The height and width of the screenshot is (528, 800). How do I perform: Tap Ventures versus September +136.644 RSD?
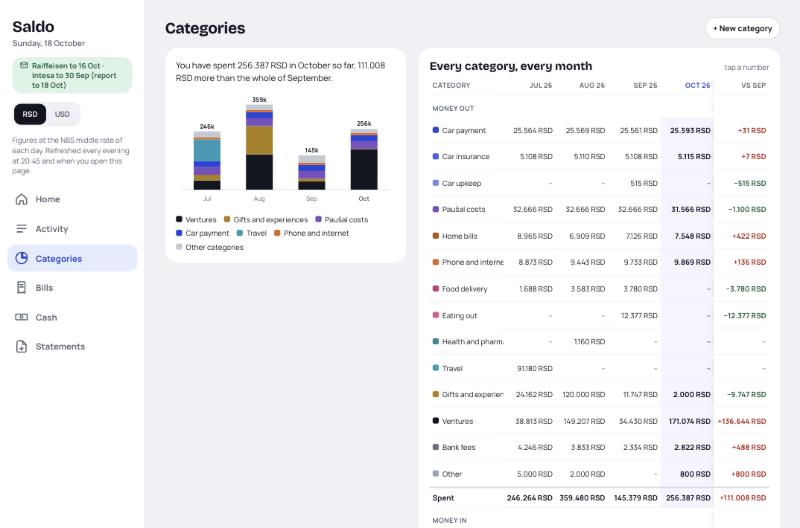click(x=742, y=421)
